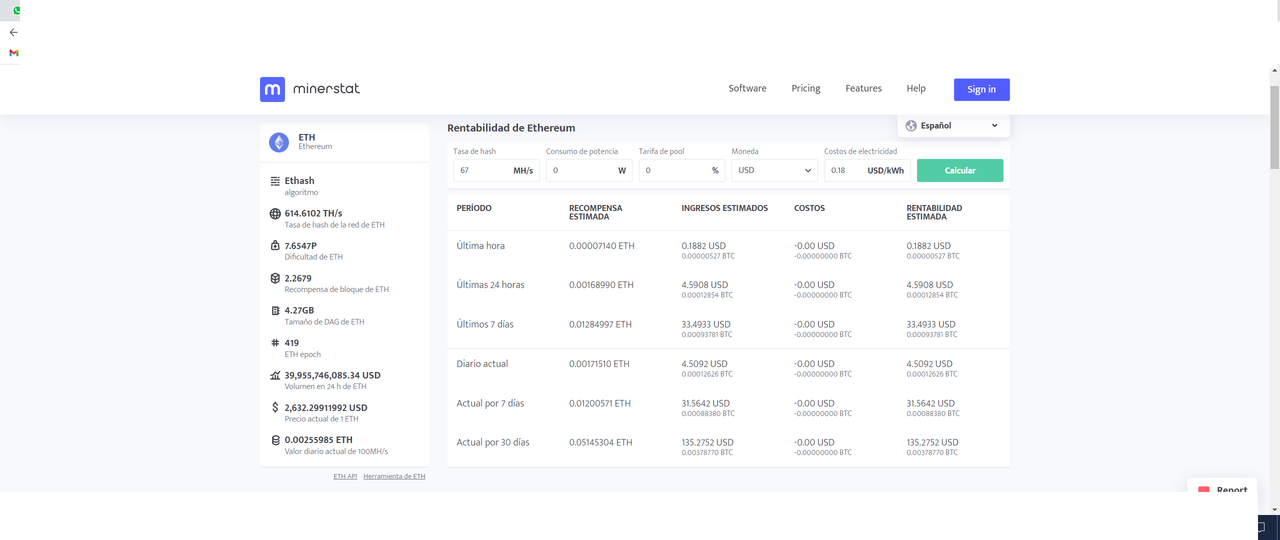This screenshot has height=540, width=1280.
Task: Open the ETH API link
Action: 345,477
